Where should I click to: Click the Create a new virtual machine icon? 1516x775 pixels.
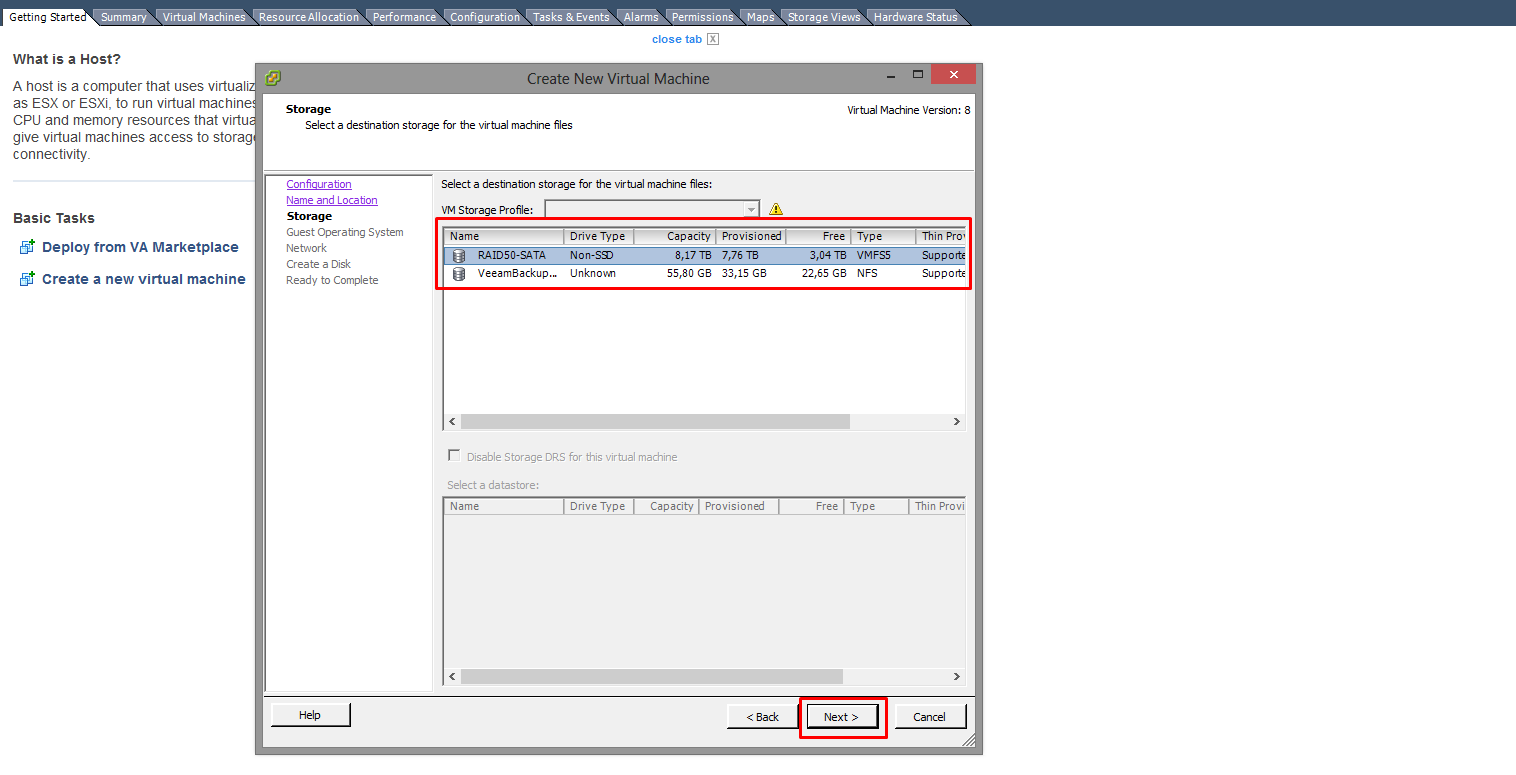[27, 279]
